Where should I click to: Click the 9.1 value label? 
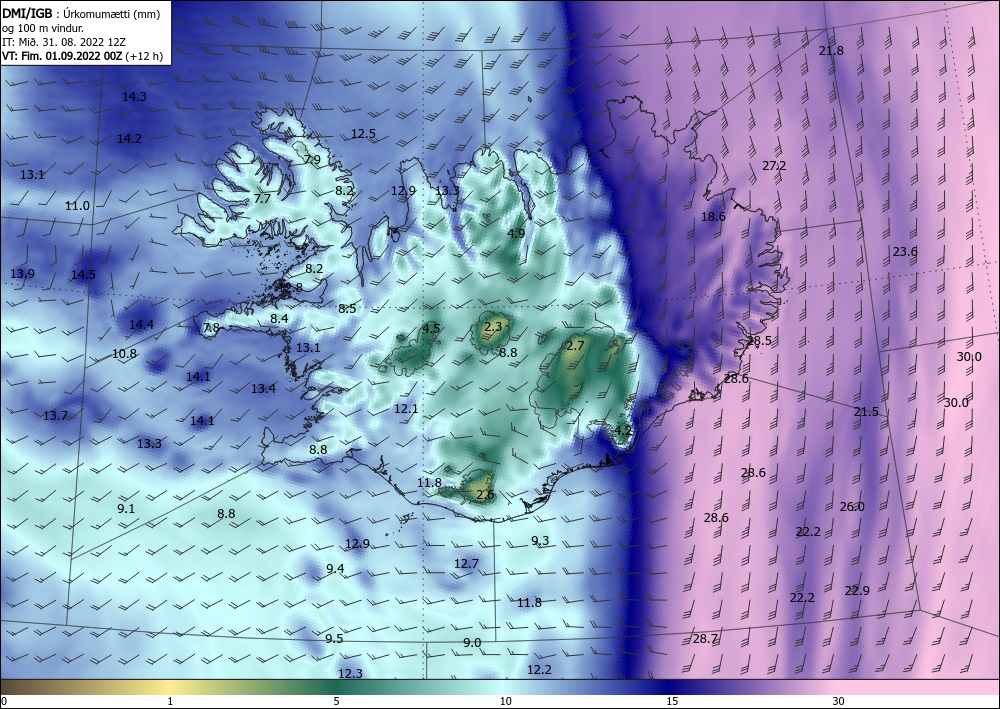tap(126, 509)
